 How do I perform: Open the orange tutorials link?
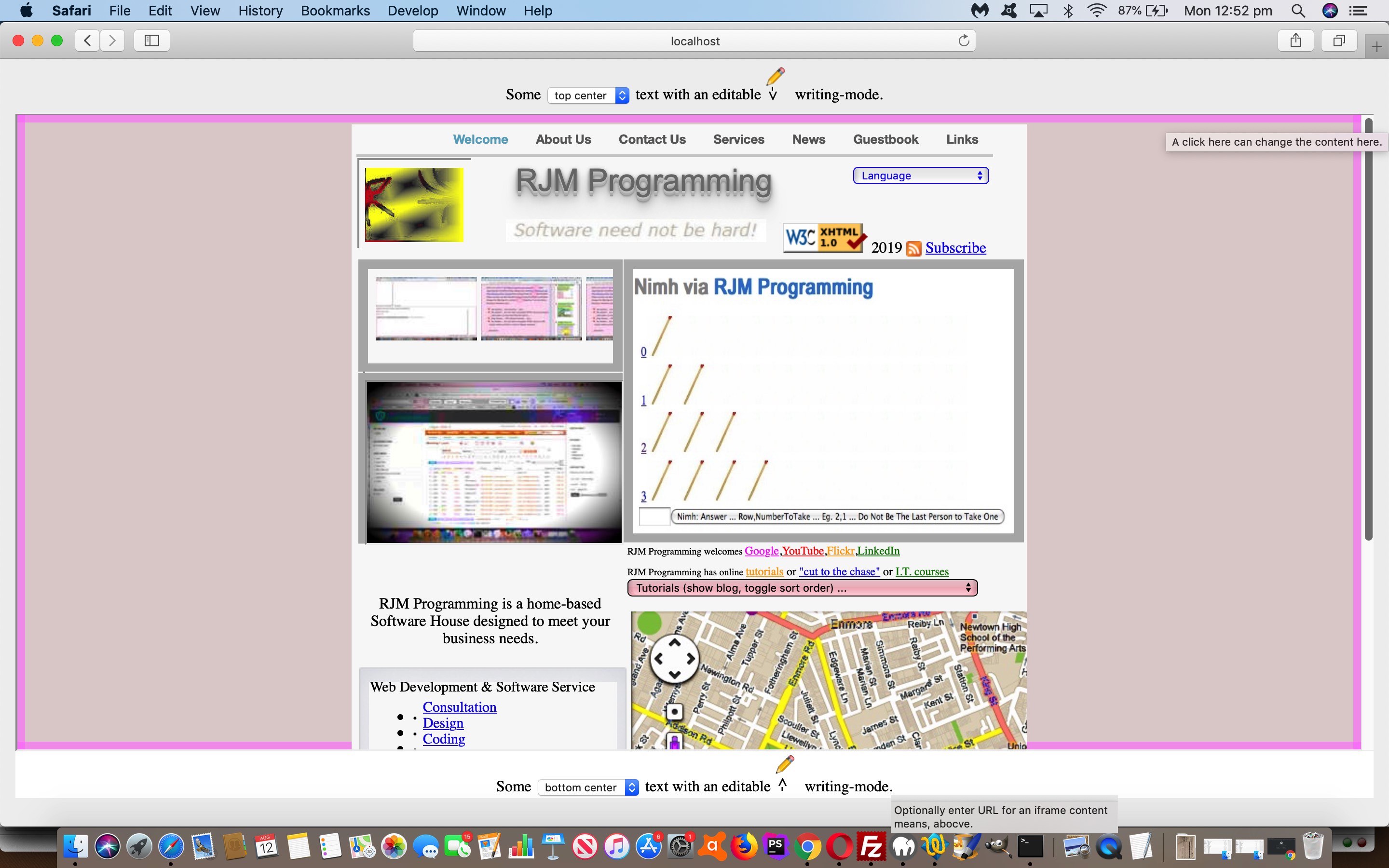pos(764,572)
